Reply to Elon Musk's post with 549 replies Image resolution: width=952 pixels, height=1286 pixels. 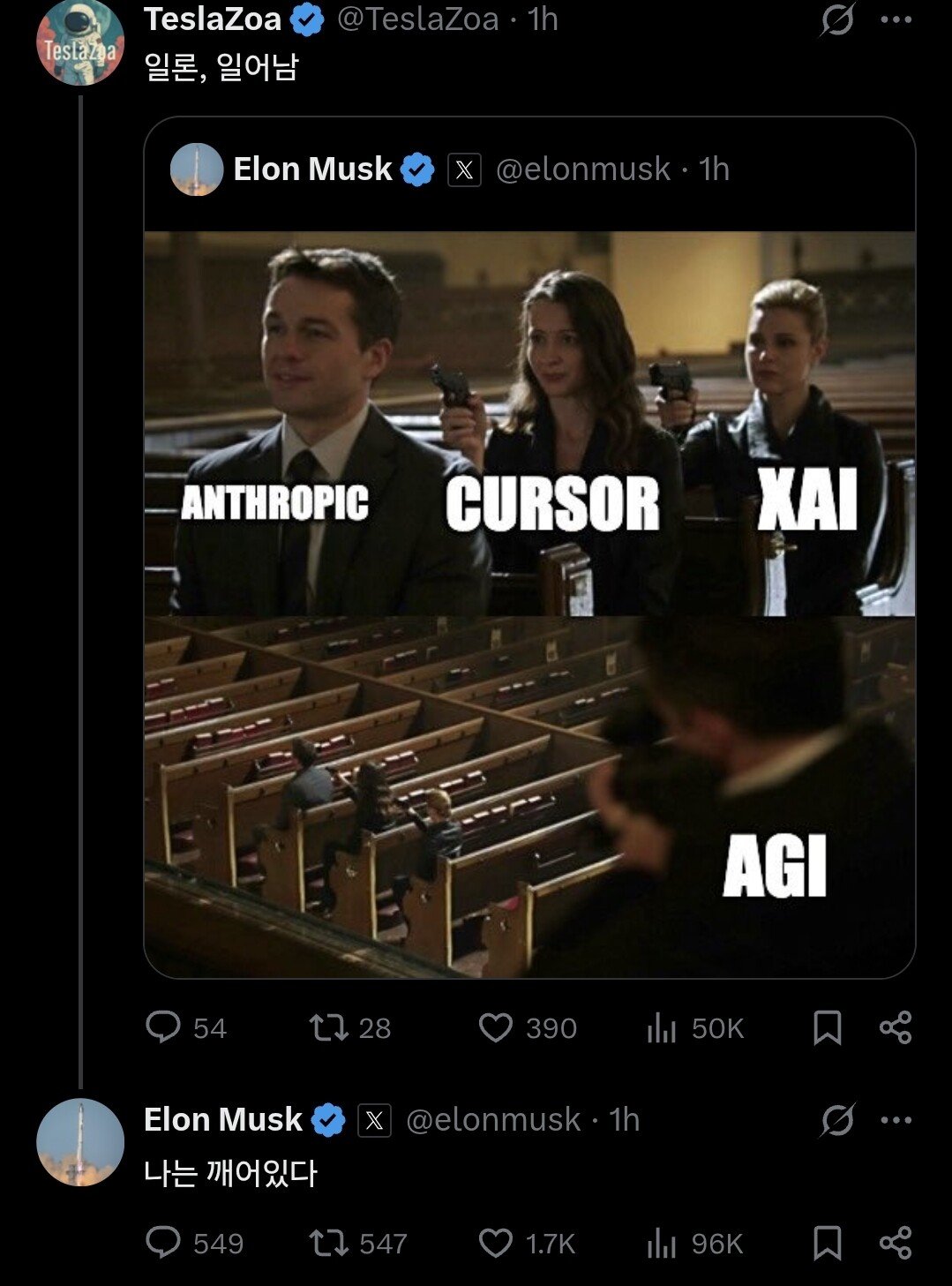click(x=163, y=1243)
